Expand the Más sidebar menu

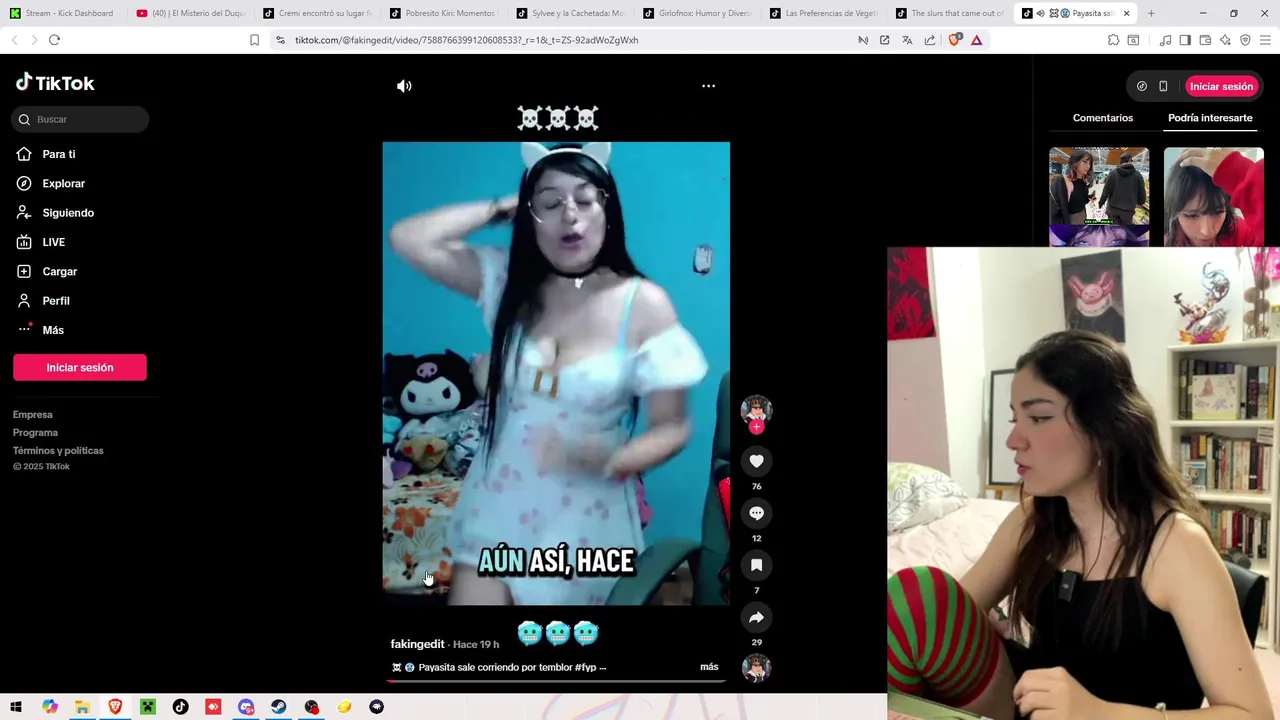[x=40, y=330]
